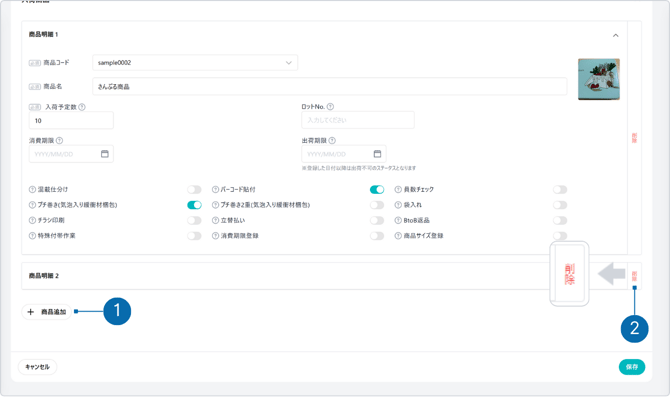Enable the 混載仕分け toggle
This screenshot has width=670, height=399.
[194, 189]
